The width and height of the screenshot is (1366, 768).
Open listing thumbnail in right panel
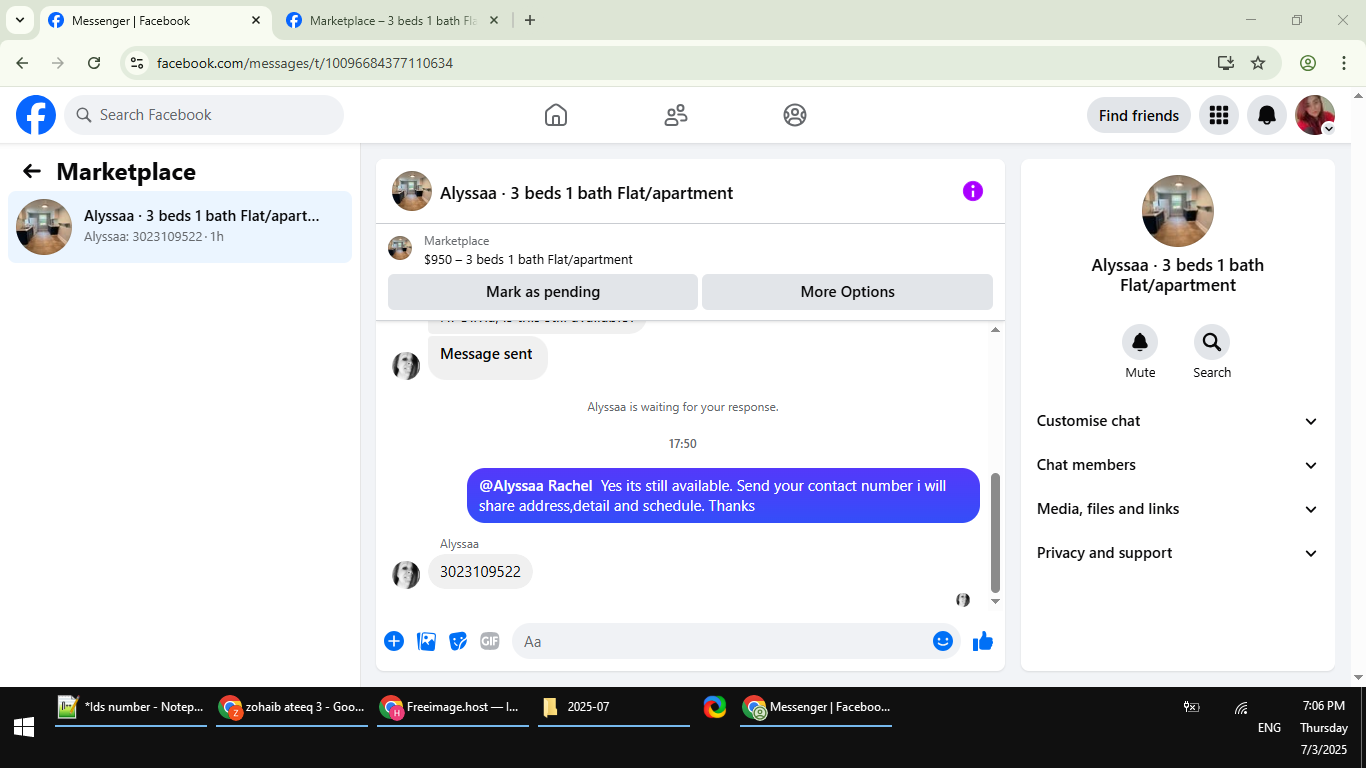[1178, 211]
